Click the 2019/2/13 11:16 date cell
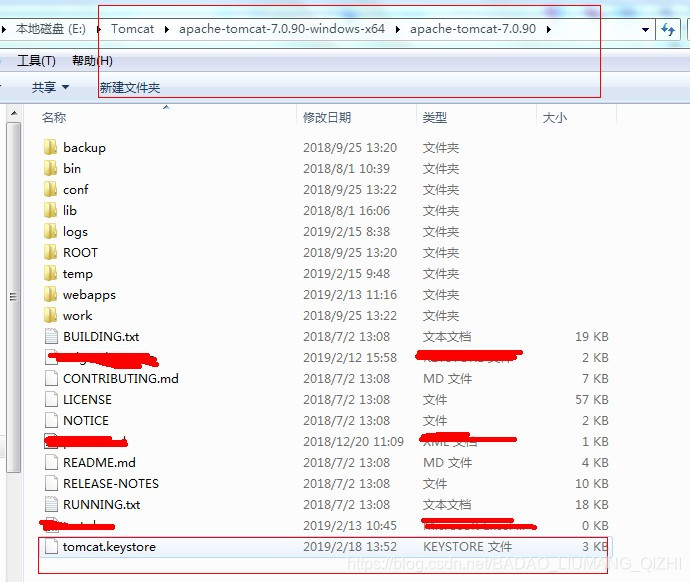 (x=350, y=295)
